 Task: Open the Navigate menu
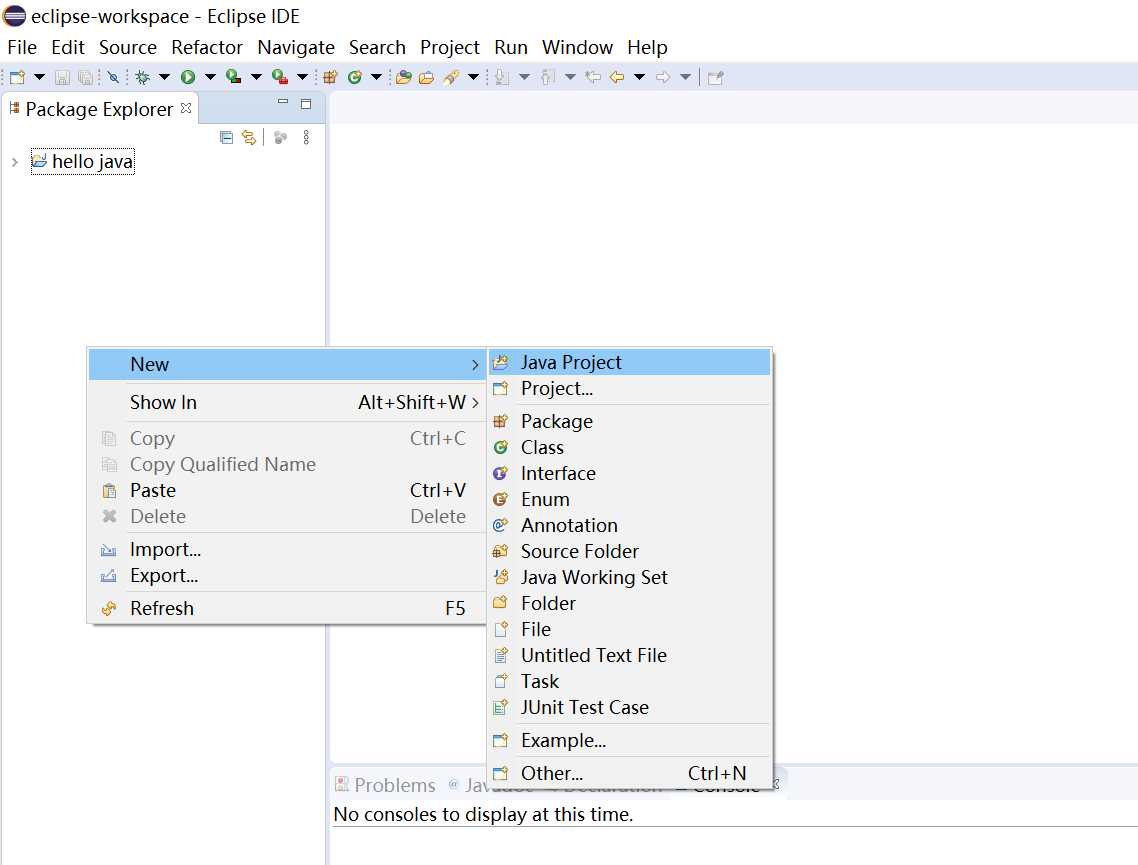[296, 47]
